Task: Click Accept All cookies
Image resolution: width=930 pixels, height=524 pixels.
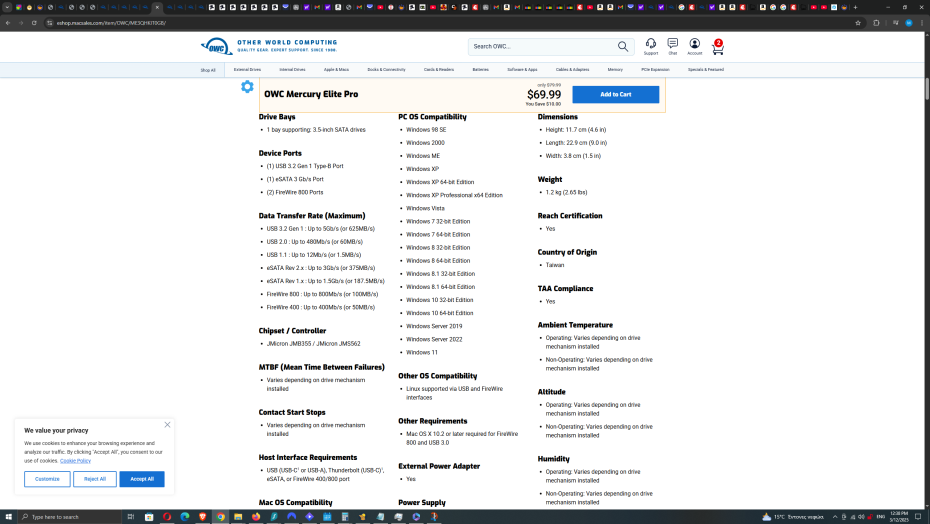Action: click(x=142, y=479)
